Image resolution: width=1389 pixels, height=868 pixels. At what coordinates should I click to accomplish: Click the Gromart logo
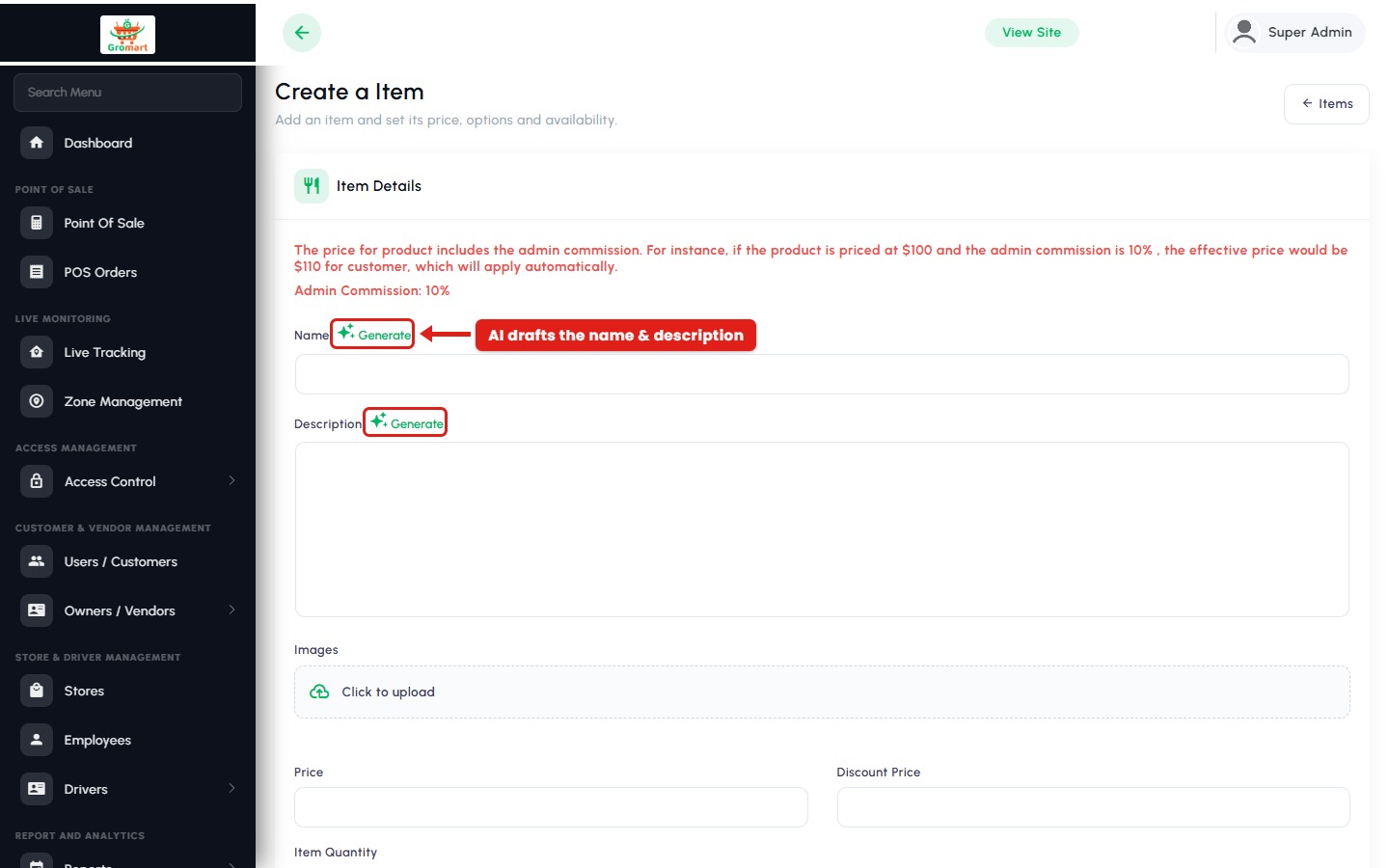(127, 35)
